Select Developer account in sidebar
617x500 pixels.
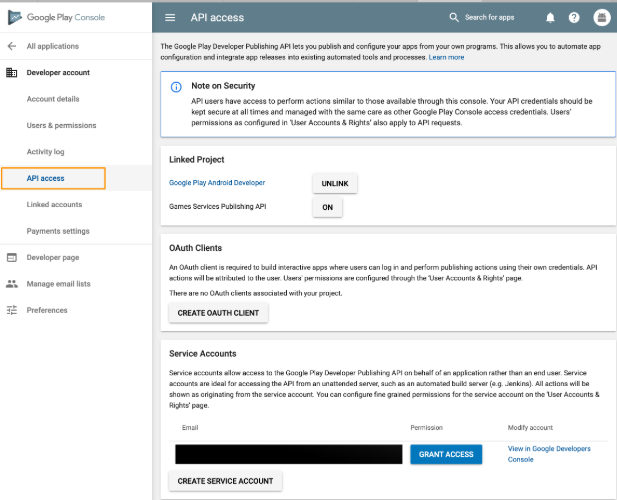click(x=58, y=72)
